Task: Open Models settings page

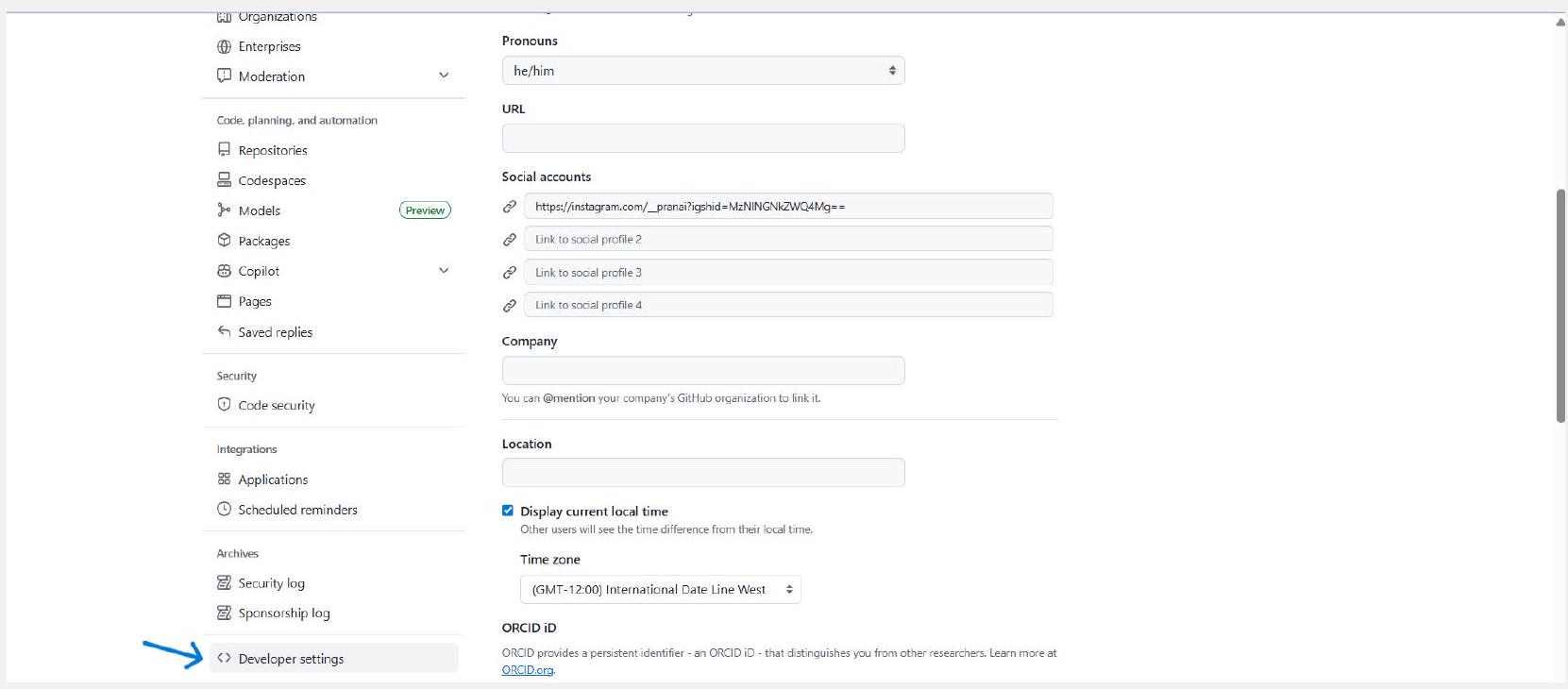Action: [x=260, y=210]
